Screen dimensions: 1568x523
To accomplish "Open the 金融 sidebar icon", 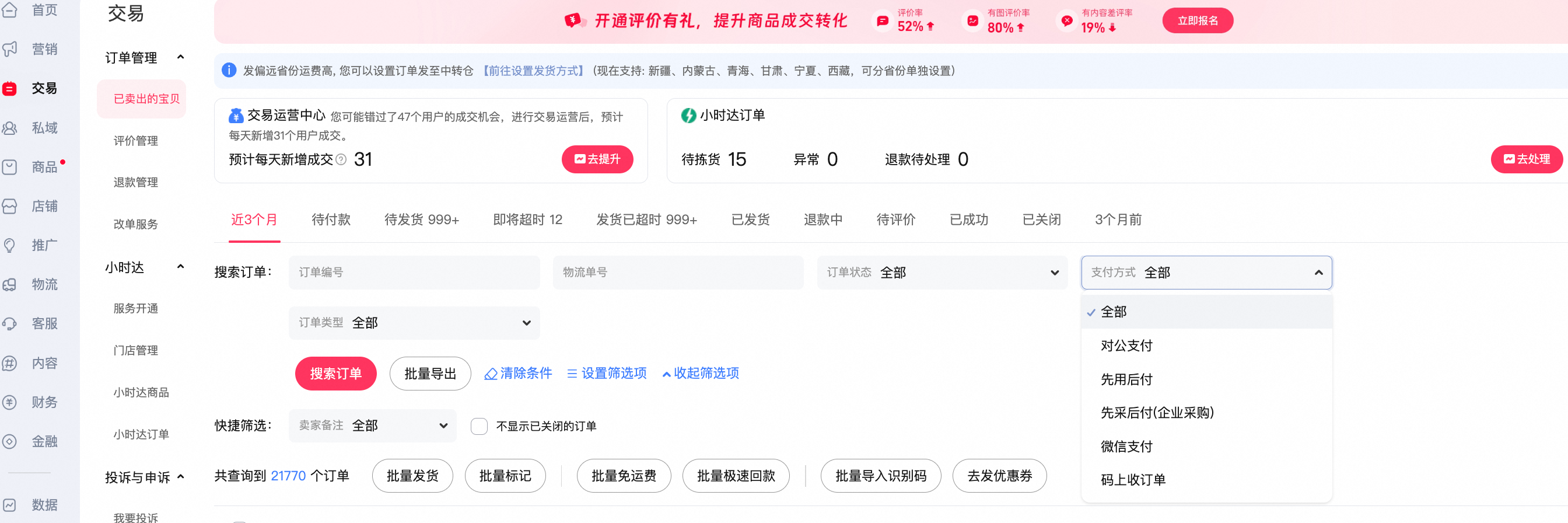I will pyautogui.click(x=10, y=441).
